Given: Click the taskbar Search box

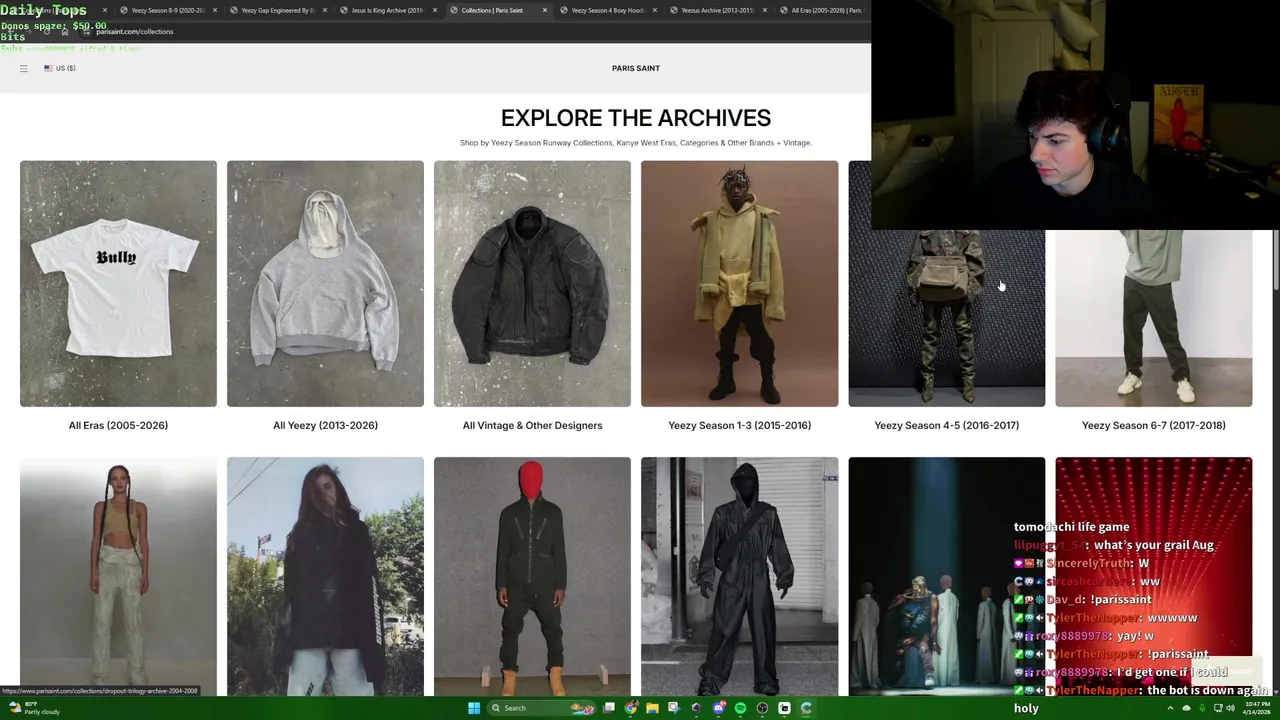Looking at the screenshot, I should point(541,708).
